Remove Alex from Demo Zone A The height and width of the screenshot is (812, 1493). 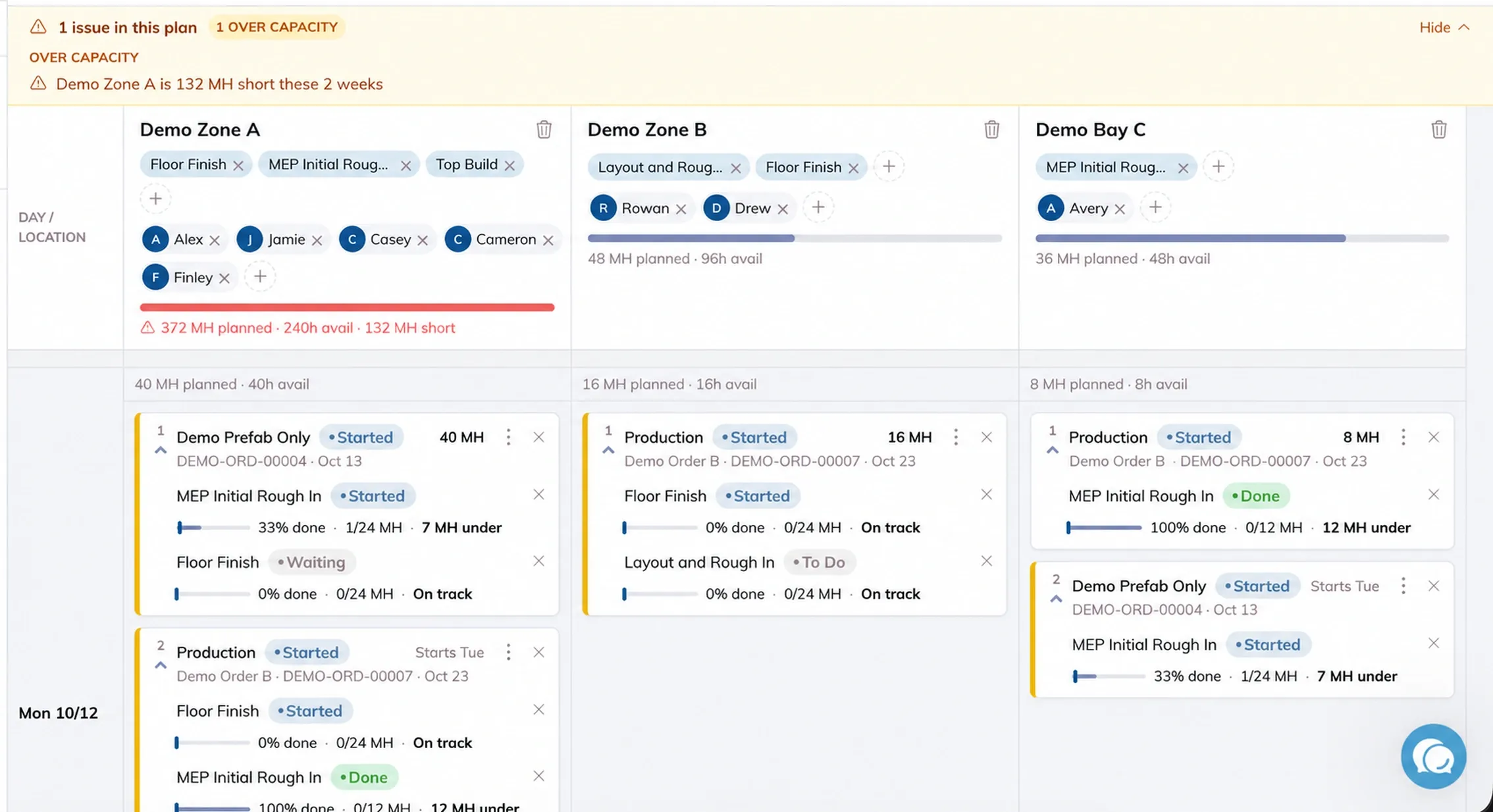point(215,241)
